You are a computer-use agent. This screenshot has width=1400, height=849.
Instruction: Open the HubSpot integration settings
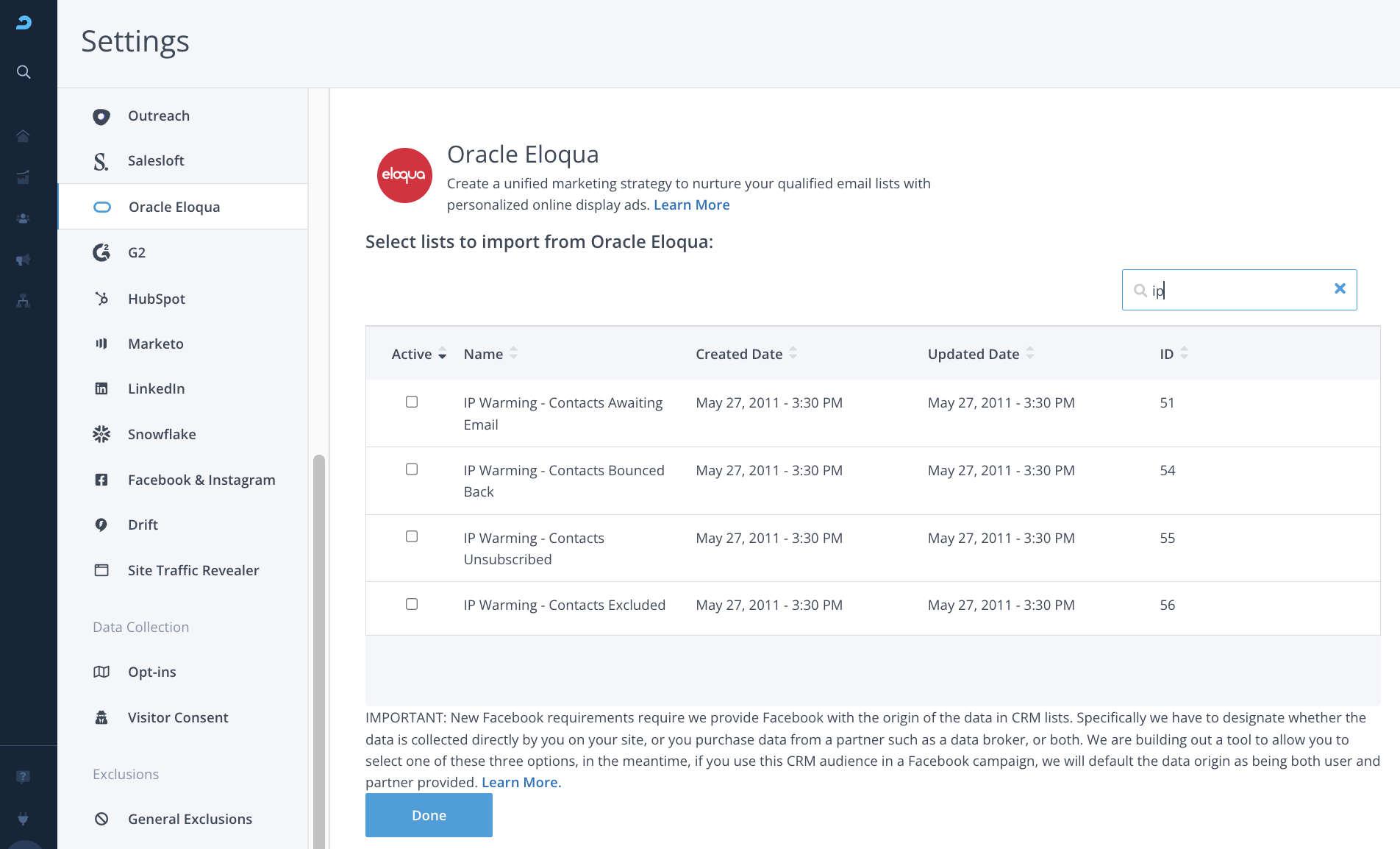coord(156,299)
